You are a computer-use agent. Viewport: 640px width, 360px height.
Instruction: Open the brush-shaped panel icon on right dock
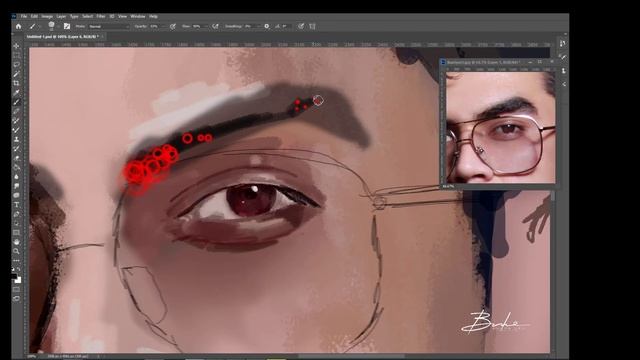pos(563,57)
